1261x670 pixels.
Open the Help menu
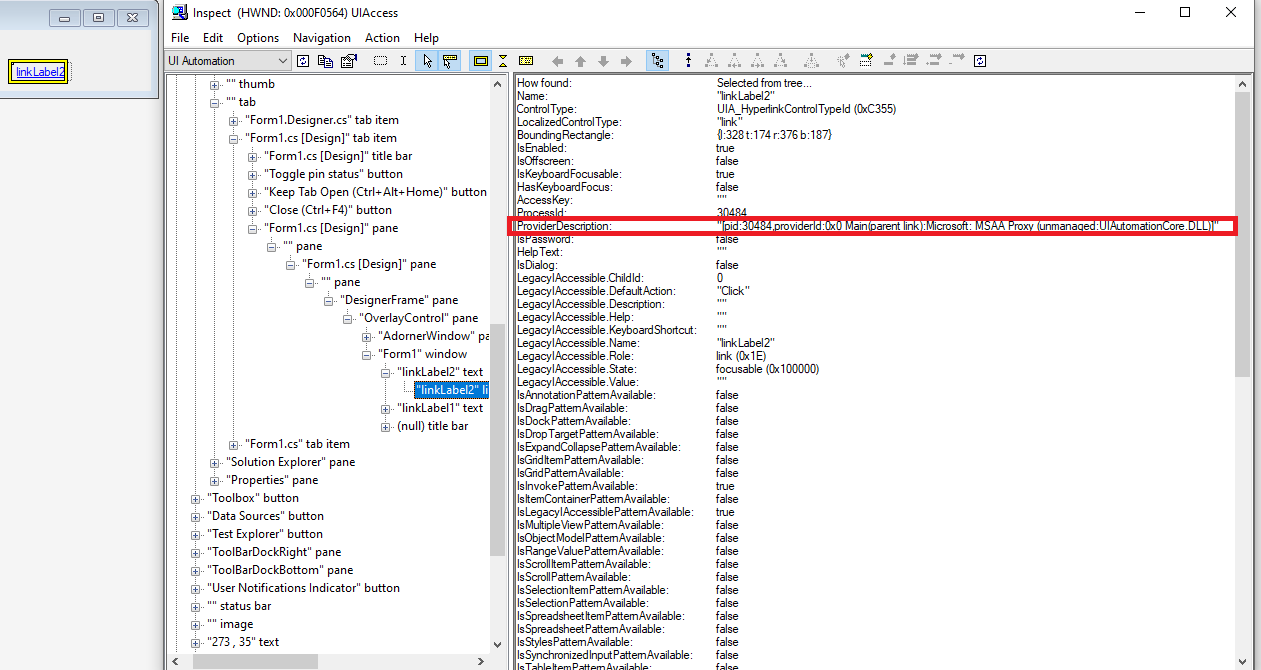[426, 38]
